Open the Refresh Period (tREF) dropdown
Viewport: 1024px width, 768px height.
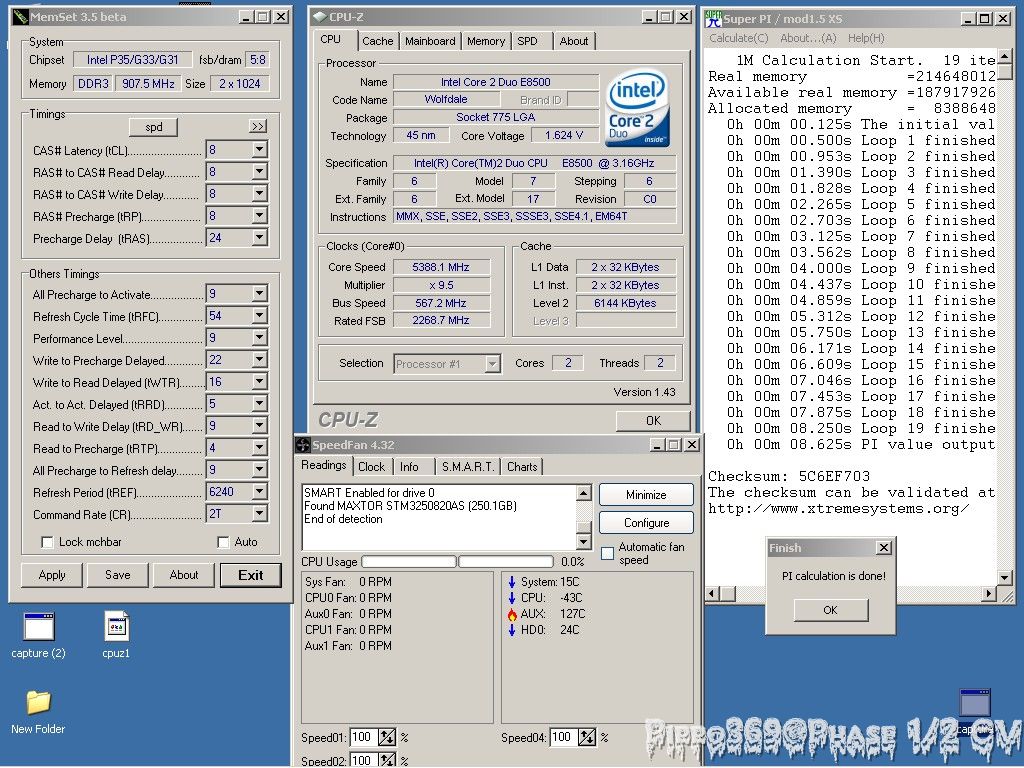(x=259, y=492)
